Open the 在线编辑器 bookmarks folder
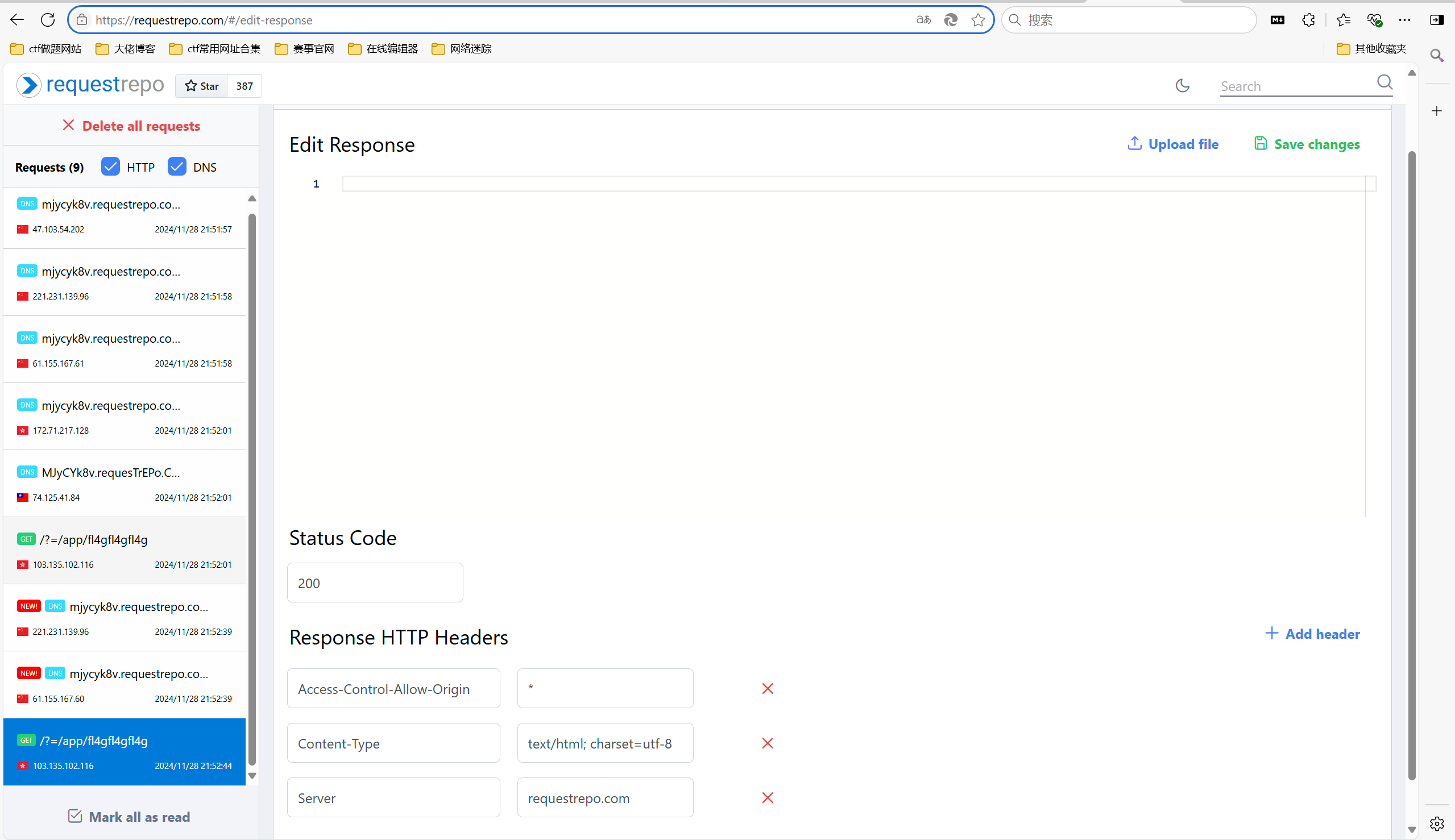Screen dimensions: 1455x840 (383, 48)
